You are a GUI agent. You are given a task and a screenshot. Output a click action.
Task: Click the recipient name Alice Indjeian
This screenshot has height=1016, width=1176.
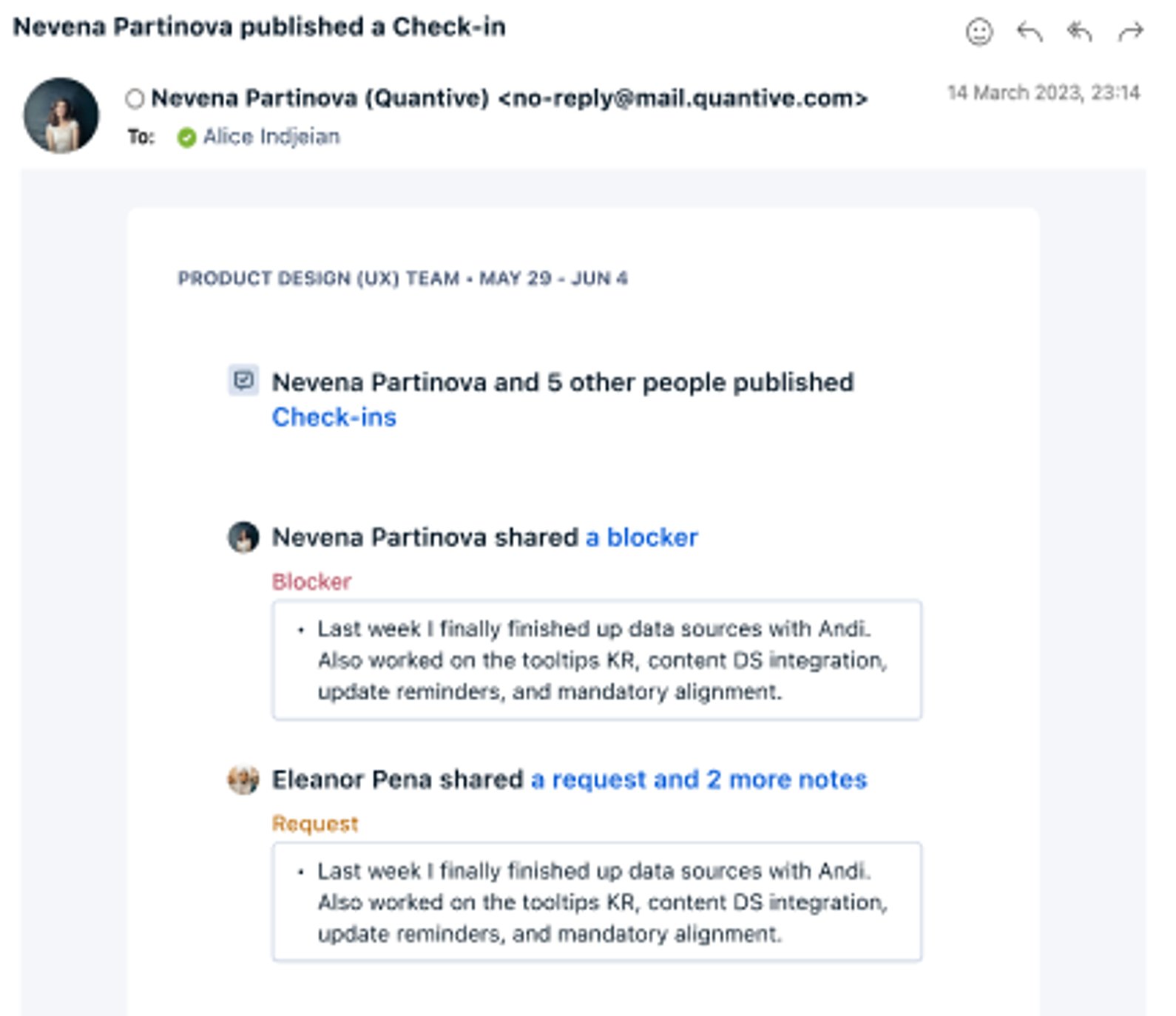(271, 137)
